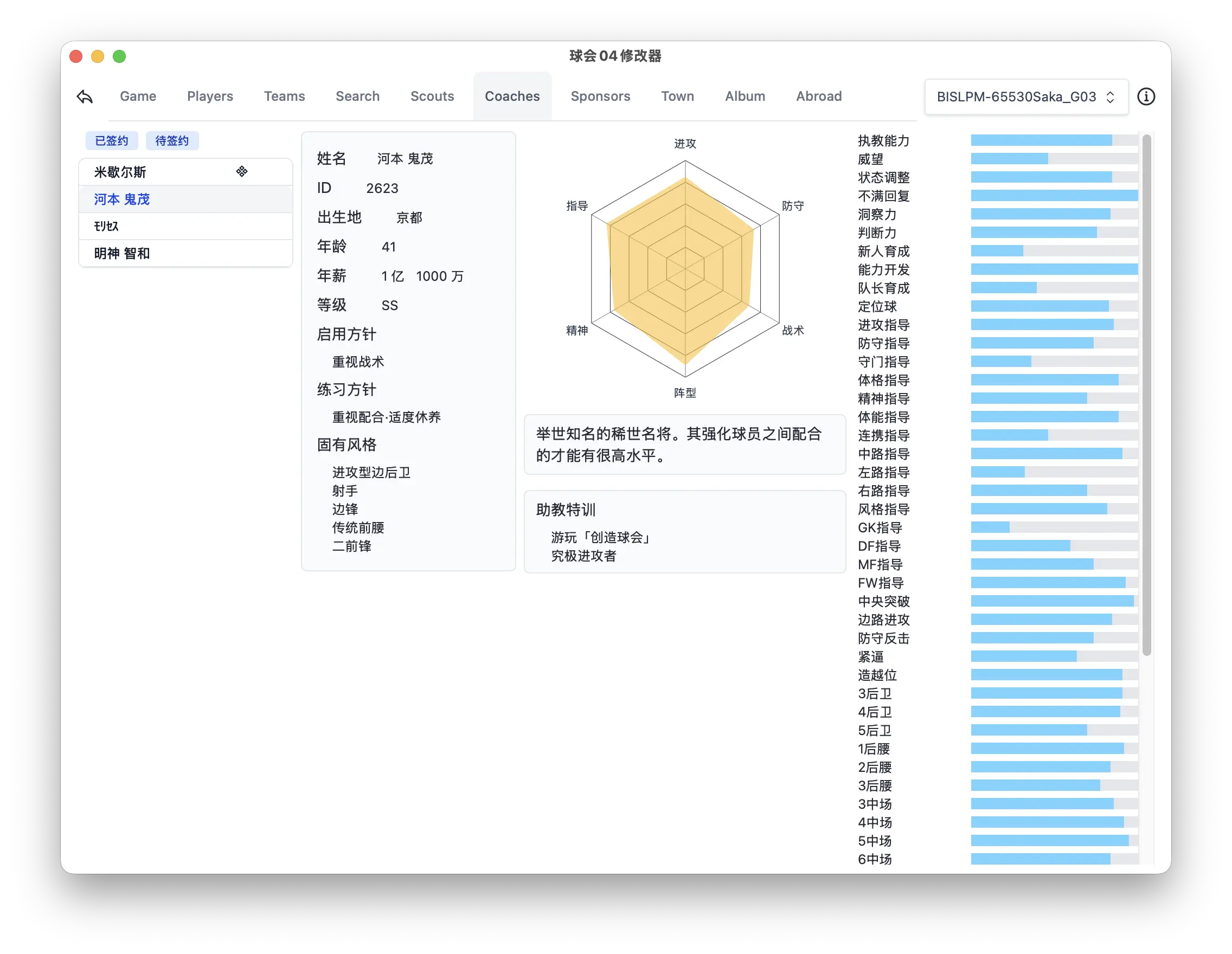Click the GK指导 stat bar
1232x954 pixels.
[x=1054, y=528]
